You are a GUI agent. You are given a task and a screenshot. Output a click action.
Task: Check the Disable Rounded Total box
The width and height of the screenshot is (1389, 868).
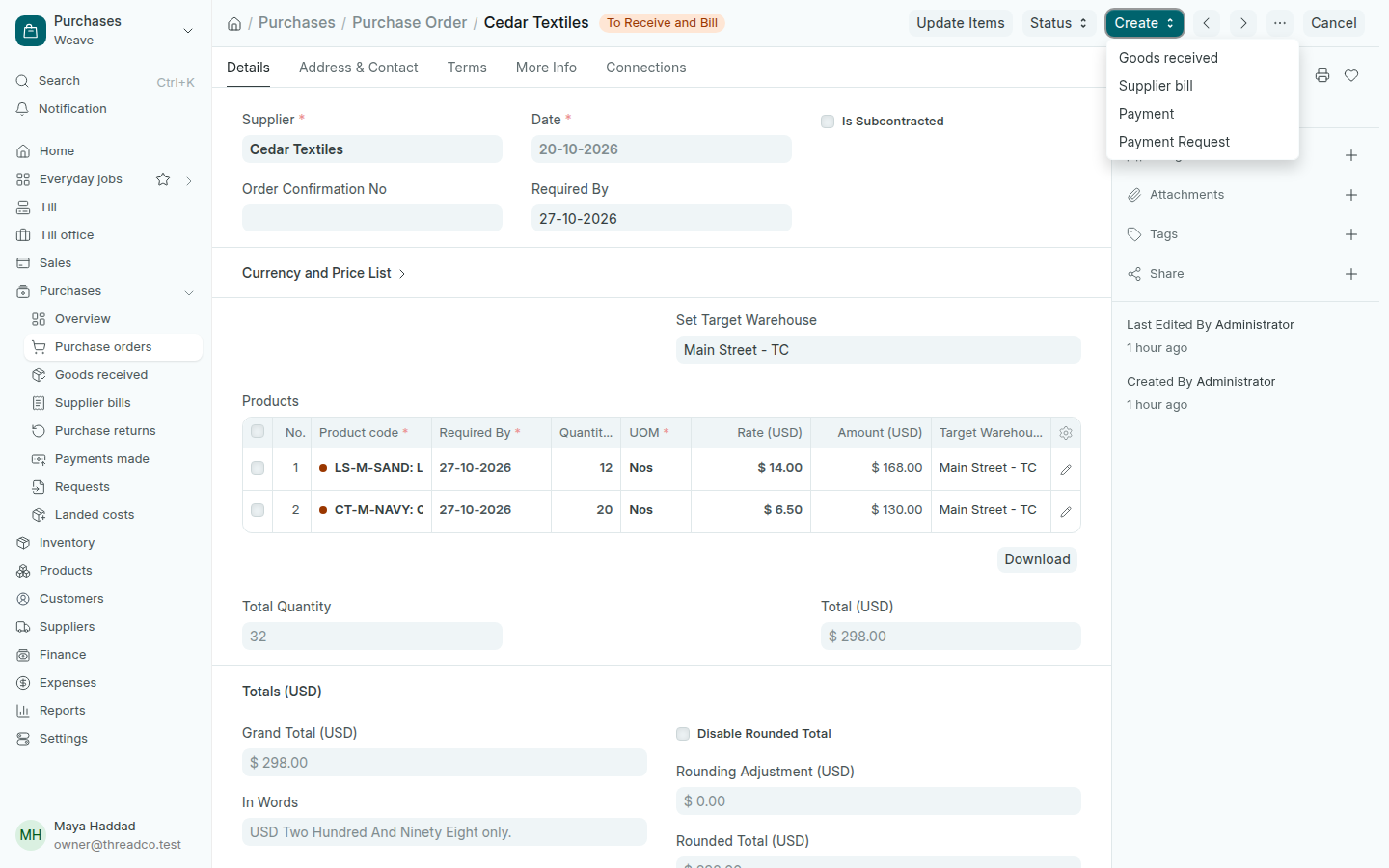683,734
